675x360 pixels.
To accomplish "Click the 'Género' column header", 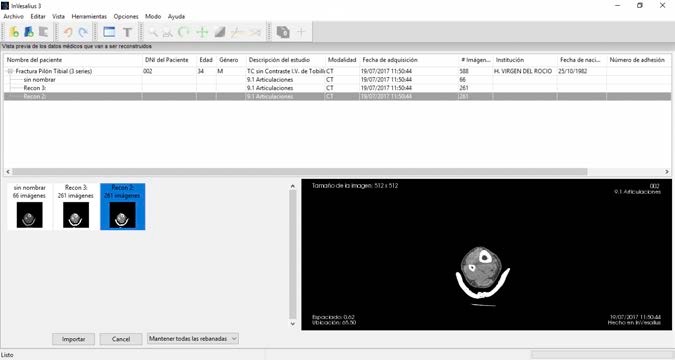I will click(231, 60).
